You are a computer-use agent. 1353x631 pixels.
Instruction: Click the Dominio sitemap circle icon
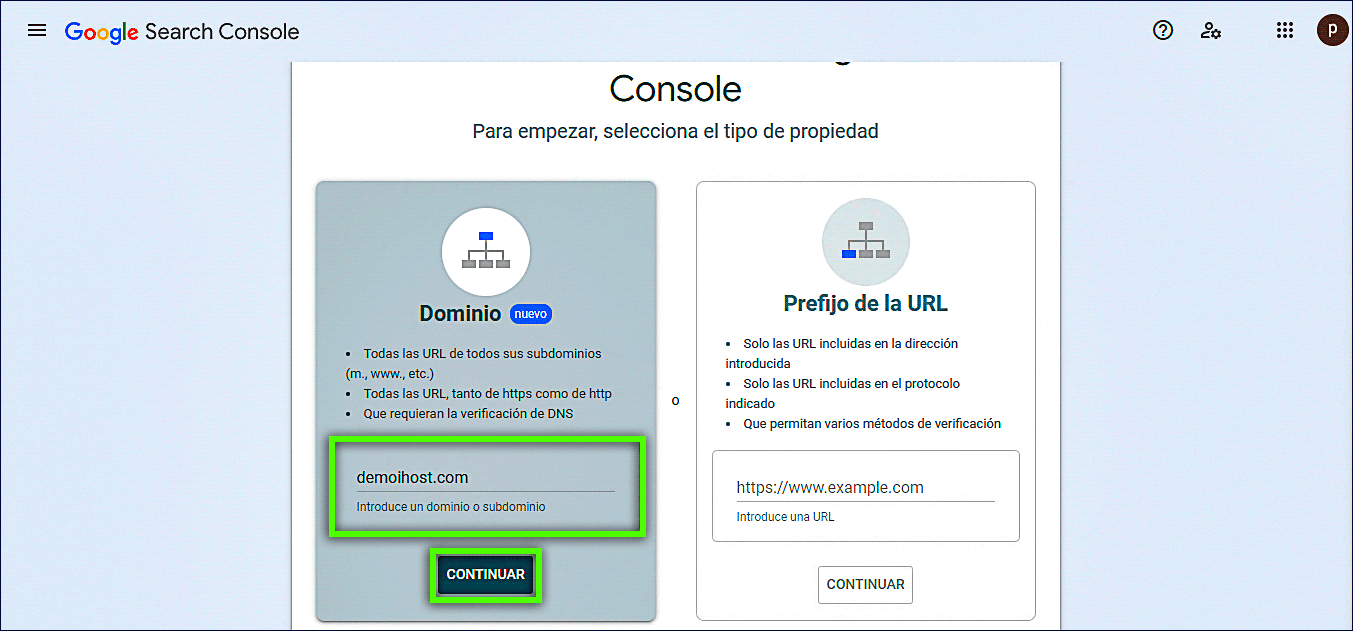(x=486, y=252)
